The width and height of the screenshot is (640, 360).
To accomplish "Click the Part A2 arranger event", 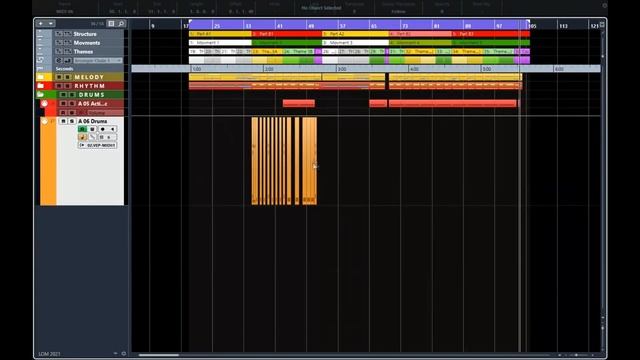I will click(355, 34).
